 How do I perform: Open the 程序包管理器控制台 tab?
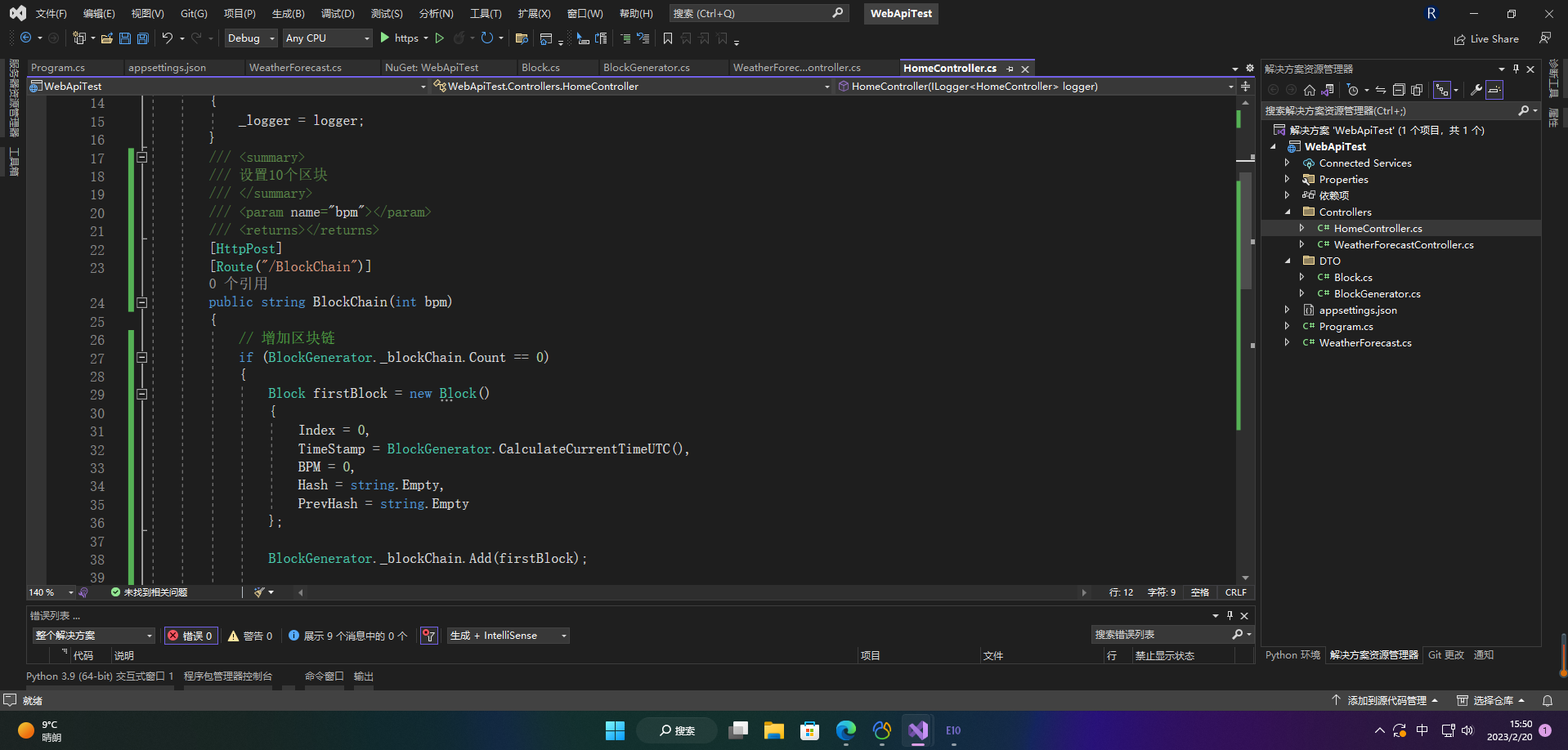coord(228,676)
